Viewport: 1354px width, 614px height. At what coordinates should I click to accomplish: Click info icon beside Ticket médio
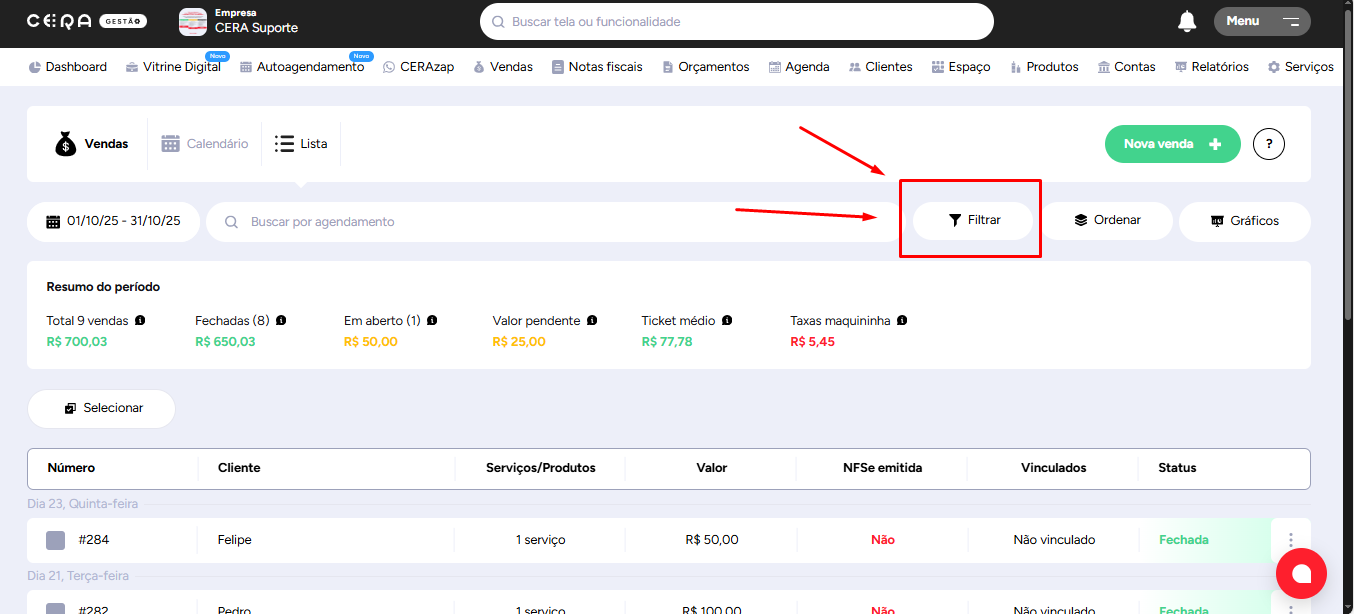[727, 321]
